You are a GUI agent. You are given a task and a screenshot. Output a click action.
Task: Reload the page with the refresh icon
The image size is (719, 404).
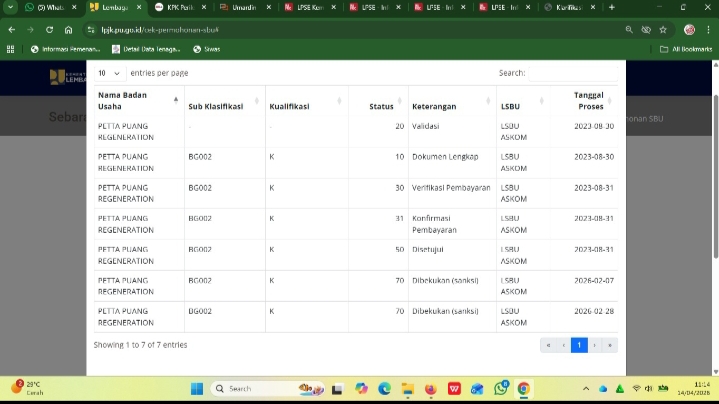point(49,30)
